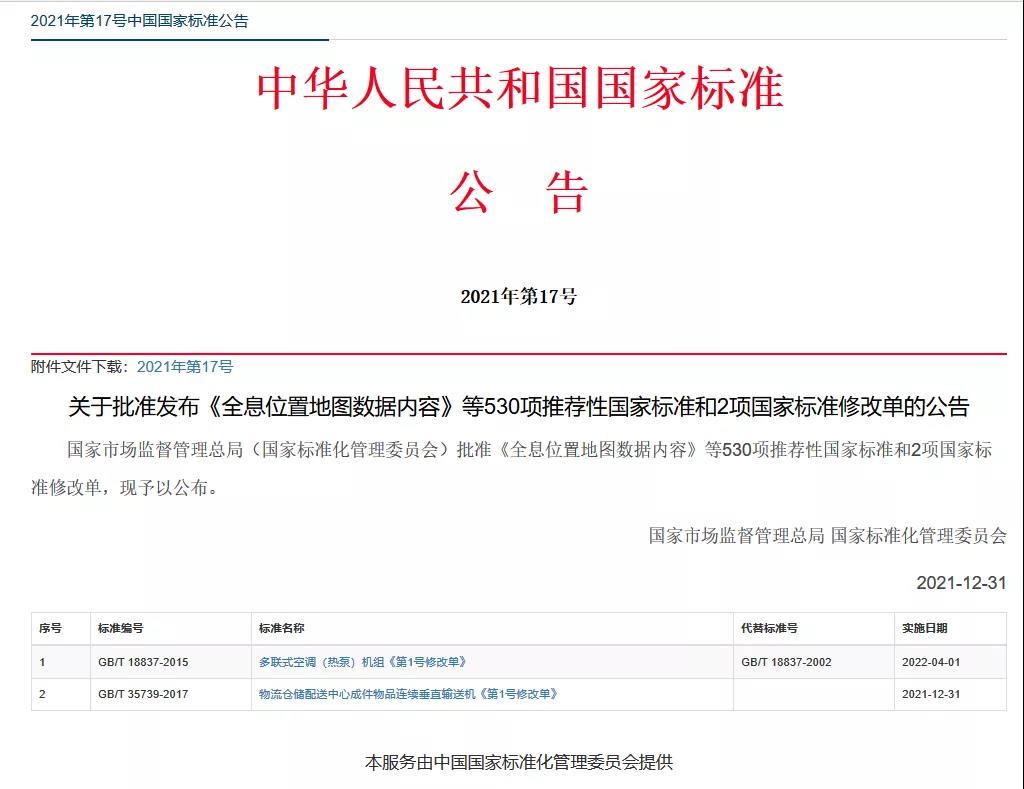The image size is (1024, 789).
Task: Click the implementation date in table row 2
Action: [x=930, y=694]
